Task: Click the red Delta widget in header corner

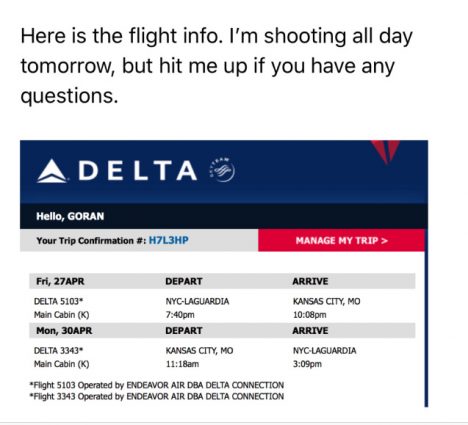Action: 385,152
